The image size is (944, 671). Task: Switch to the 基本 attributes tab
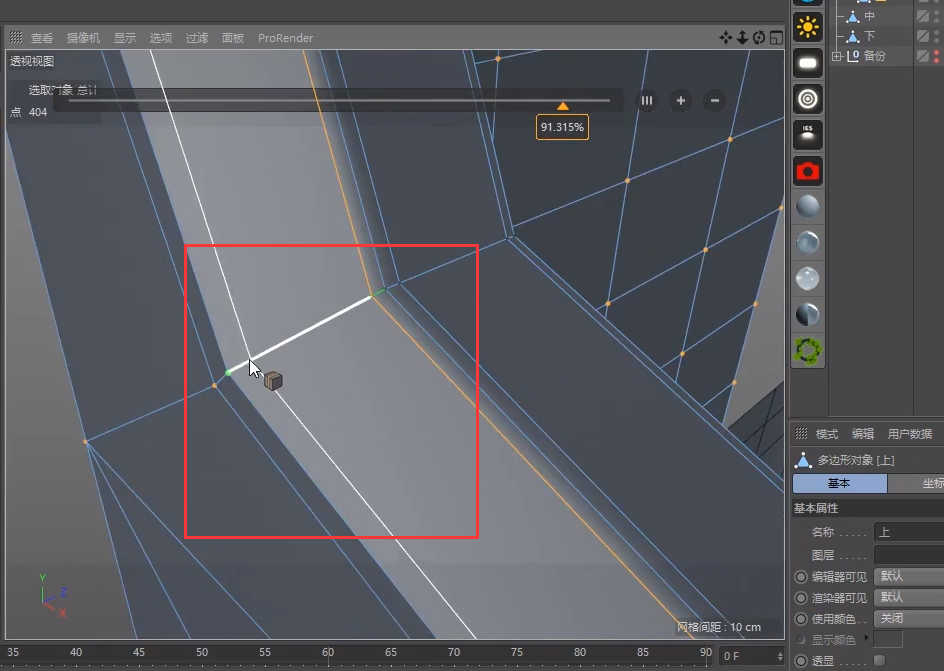pos(839,483)
